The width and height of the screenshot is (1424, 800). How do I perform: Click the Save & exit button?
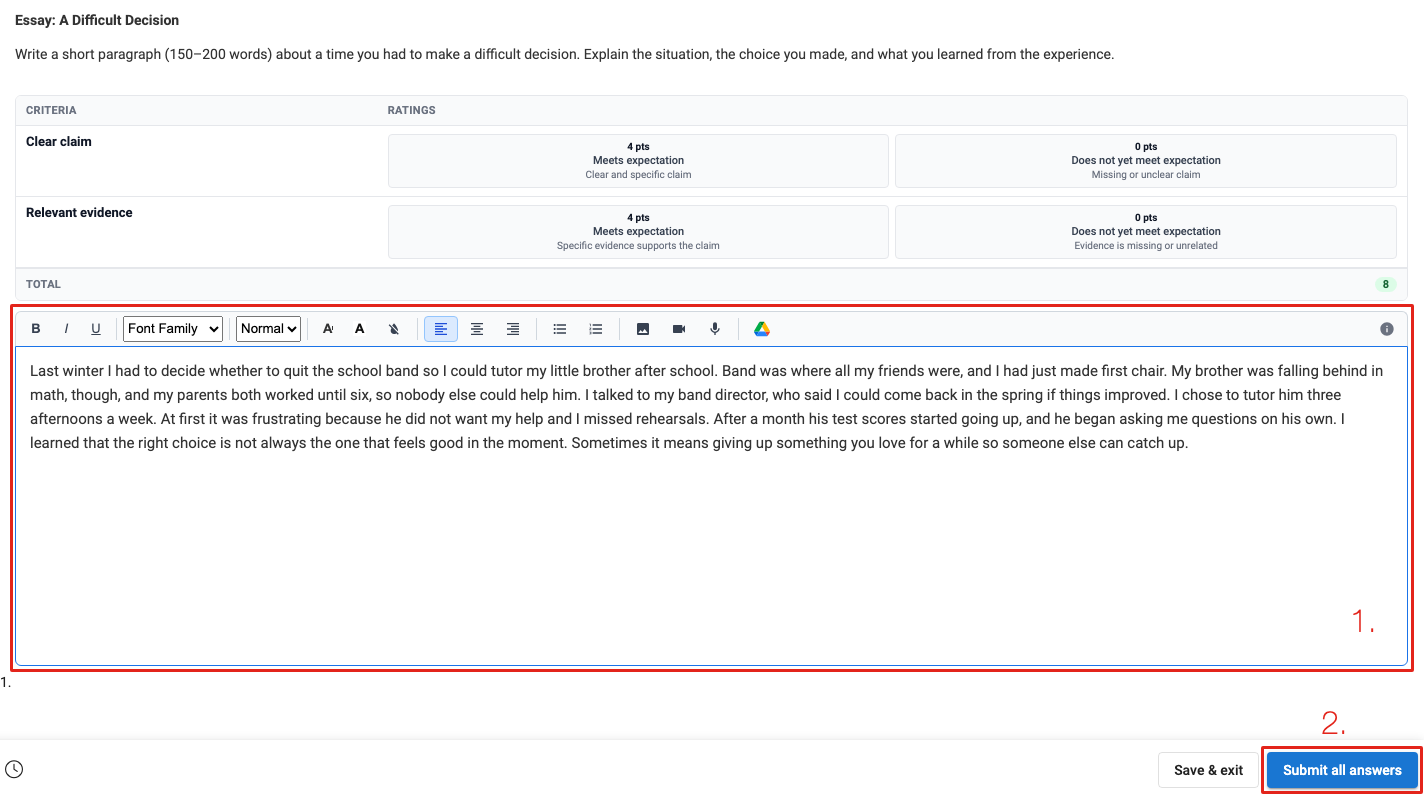pos(1208,770)
